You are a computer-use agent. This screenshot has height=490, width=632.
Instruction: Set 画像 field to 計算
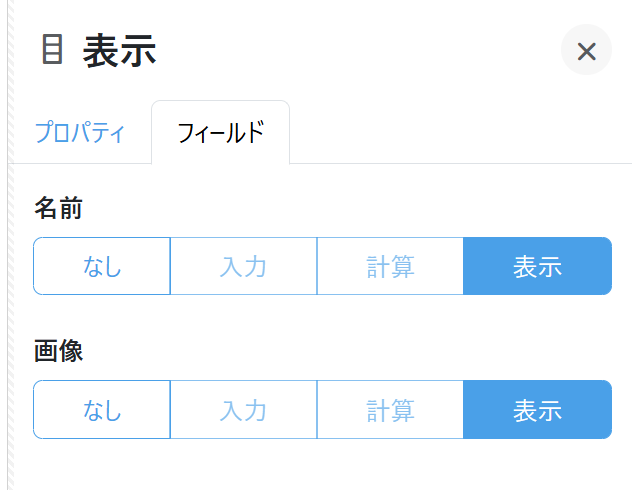[x=390, y=409]
